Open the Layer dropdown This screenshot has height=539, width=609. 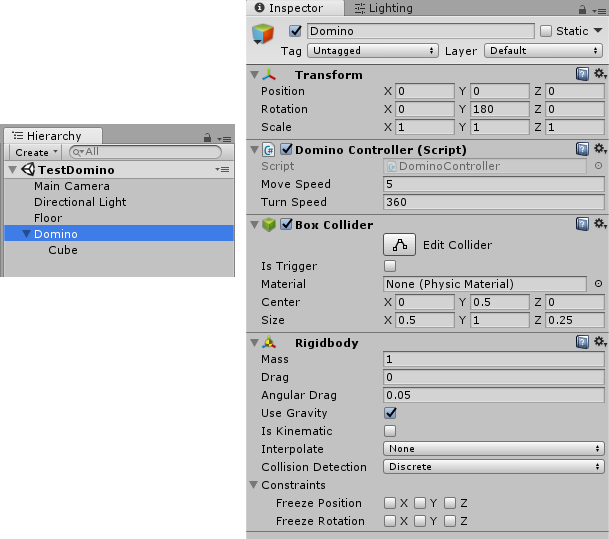point(543,50)
